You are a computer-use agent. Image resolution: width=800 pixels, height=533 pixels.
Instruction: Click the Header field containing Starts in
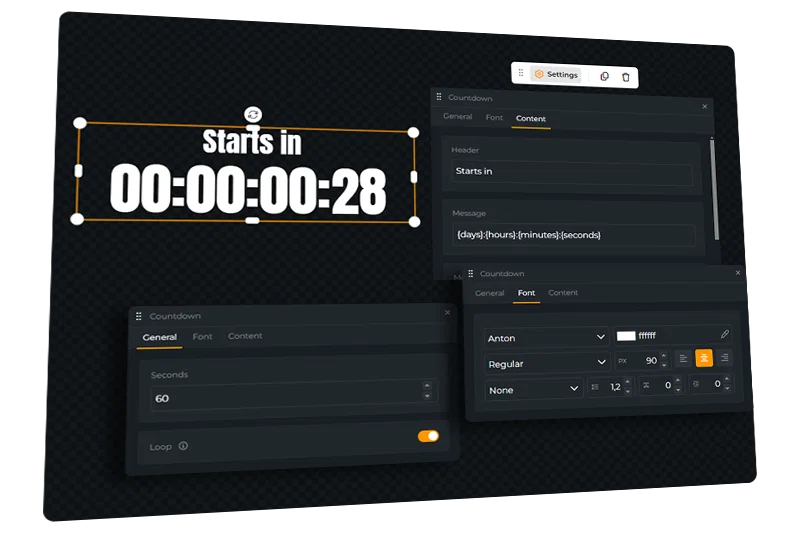coord(572,173)
